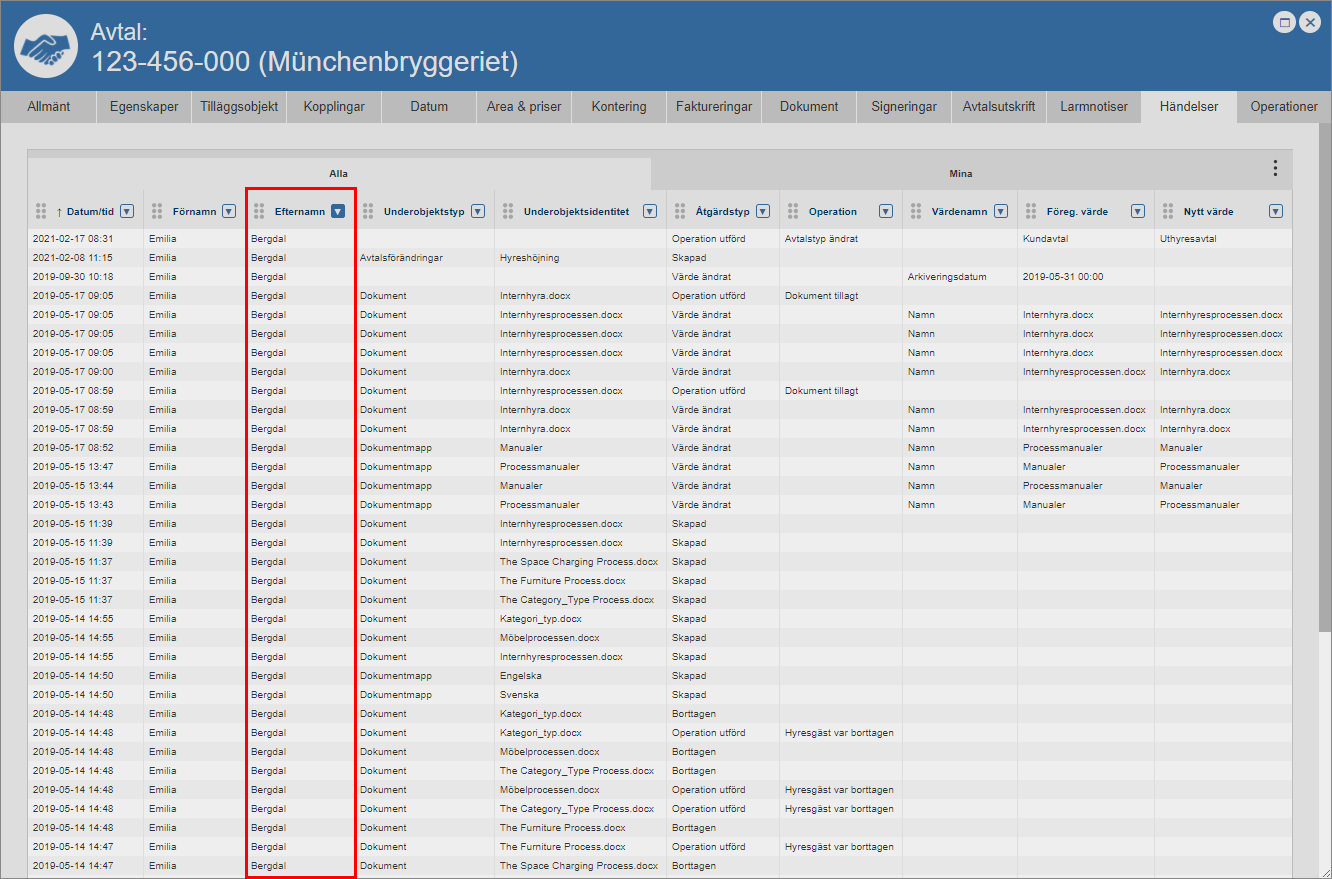
Task: Click the drag handle of Åtgärdstyp column
Action: point(680,211)
